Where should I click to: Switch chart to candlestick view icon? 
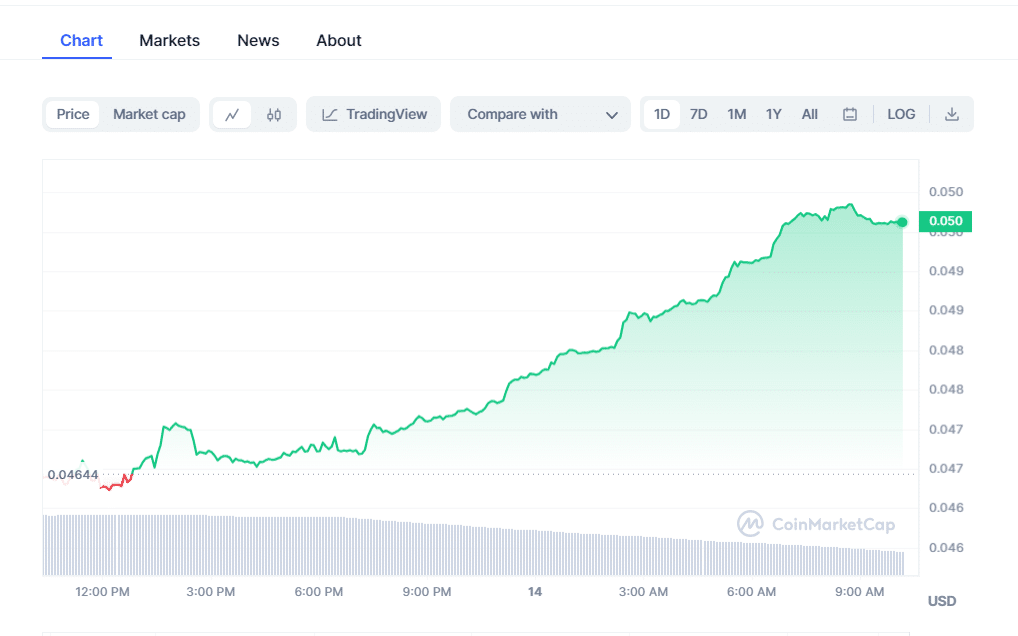[274, 114]
